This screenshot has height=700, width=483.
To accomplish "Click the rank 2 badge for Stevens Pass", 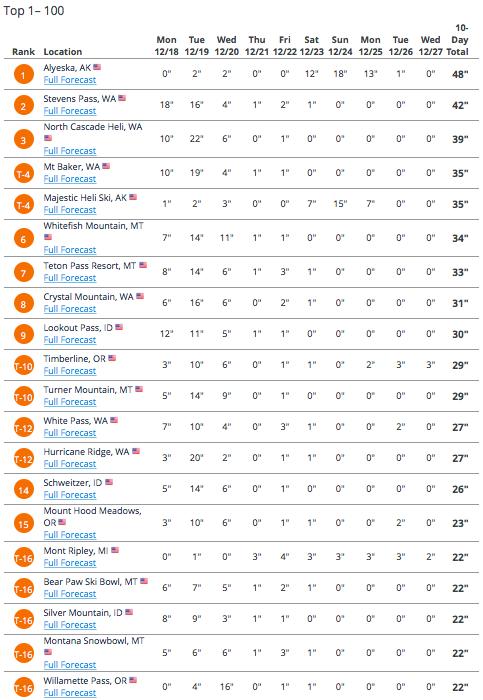I will [24, 105].
